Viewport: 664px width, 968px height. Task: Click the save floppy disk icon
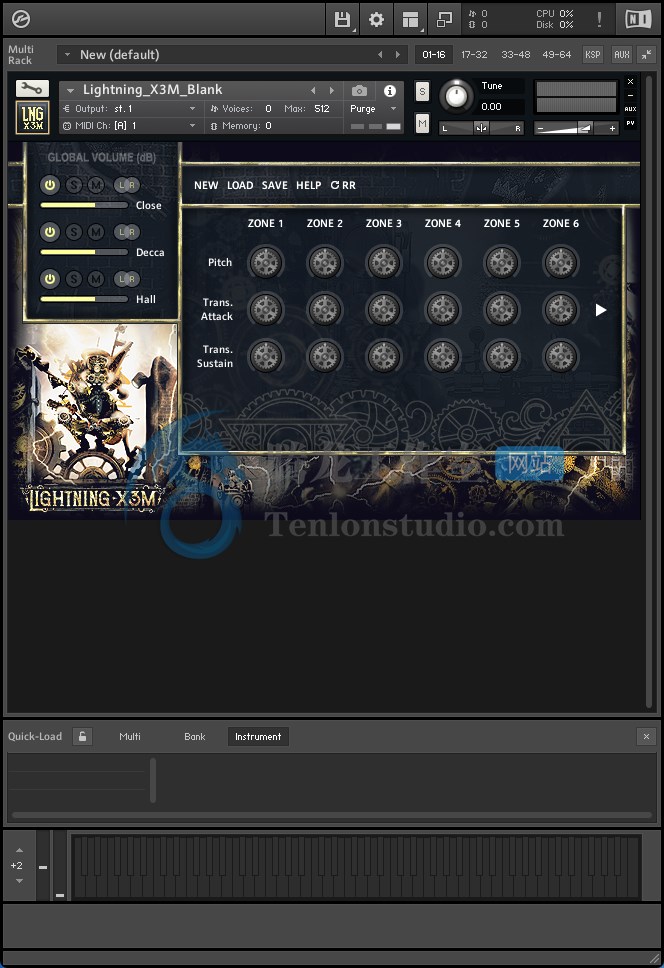pyautogui.click(x=342, y=19)
